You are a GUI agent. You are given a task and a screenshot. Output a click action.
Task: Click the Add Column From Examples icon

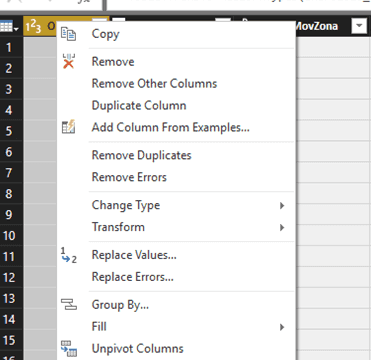point(69,127)
